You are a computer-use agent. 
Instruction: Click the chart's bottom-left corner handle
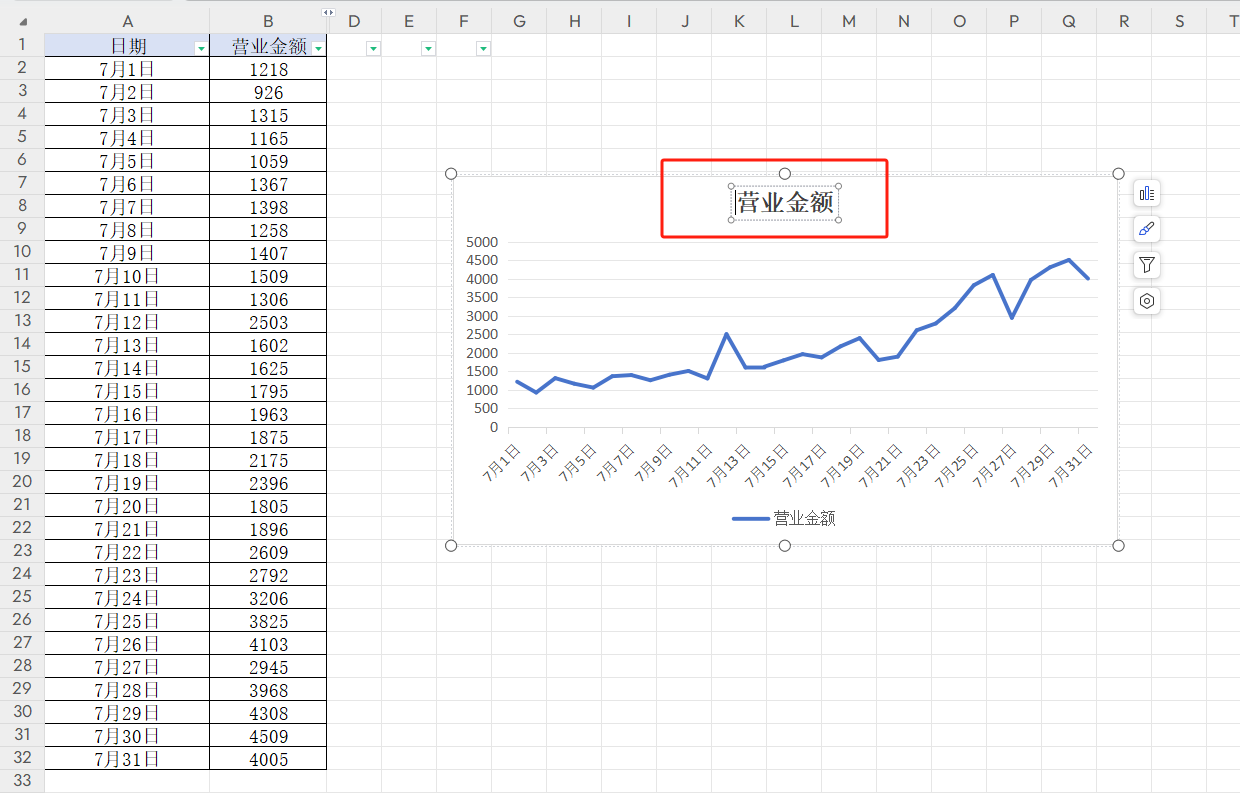coord(451,545)
